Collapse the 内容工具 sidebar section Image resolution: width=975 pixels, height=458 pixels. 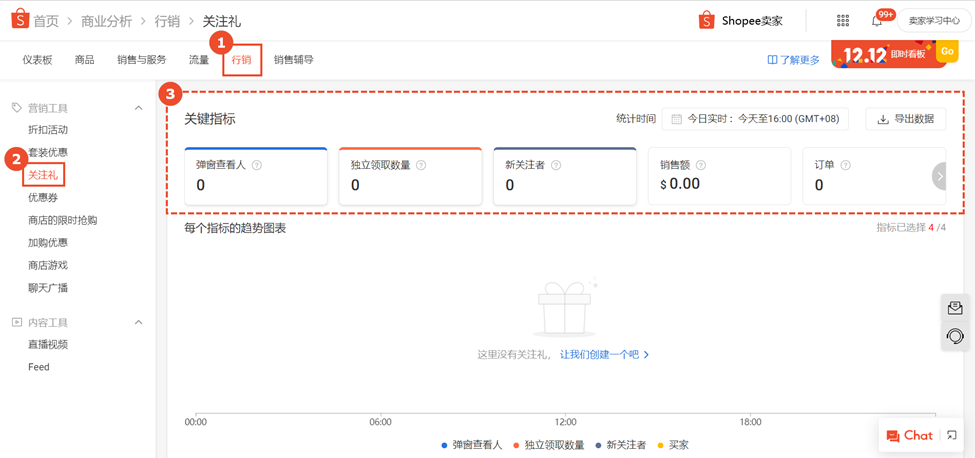tap(139, 323)
